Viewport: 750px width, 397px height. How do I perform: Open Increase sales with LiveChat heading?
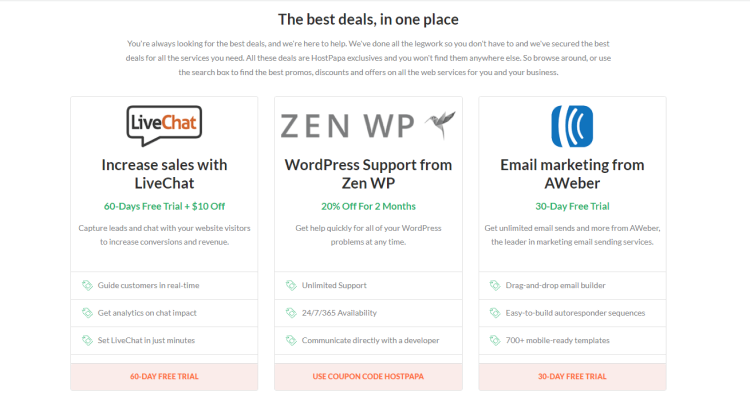(x=164, y=174)
